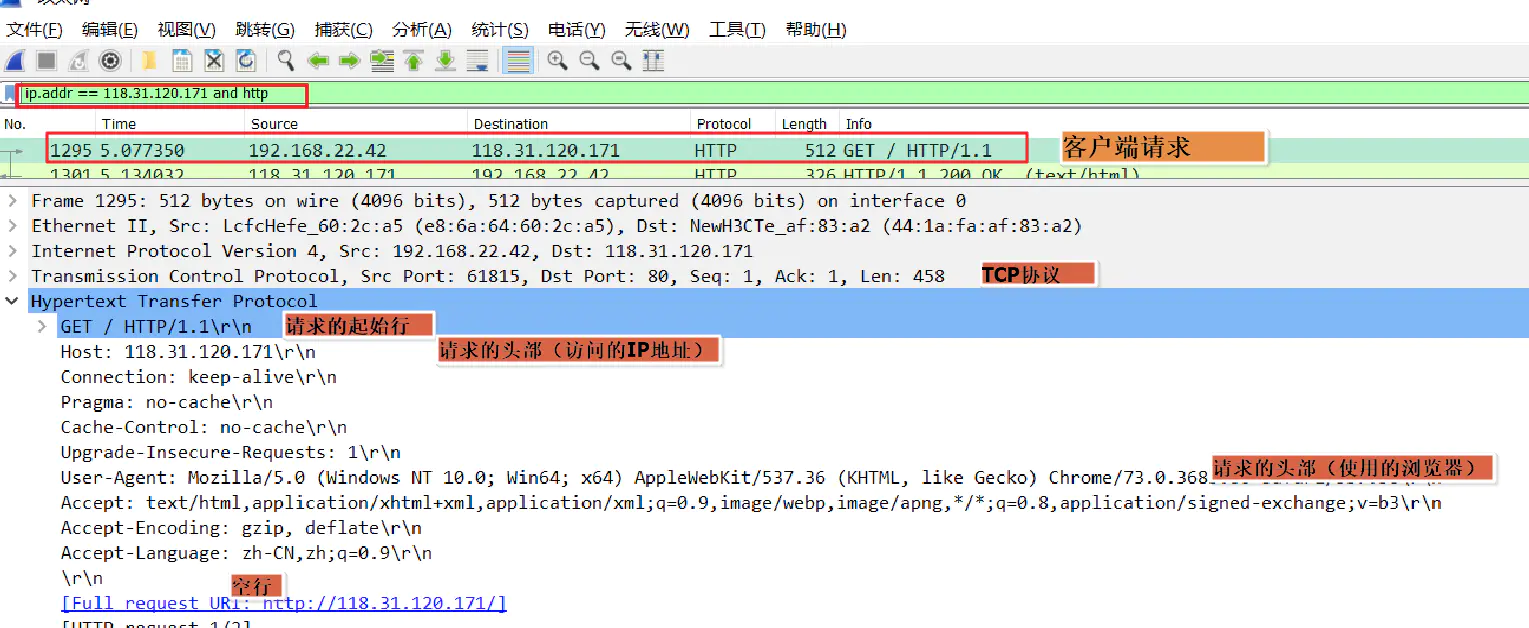The image size is (1529, 628).
Task: Select the Host: 118.31.120.171 header line
Action: (x=188, y=352)
